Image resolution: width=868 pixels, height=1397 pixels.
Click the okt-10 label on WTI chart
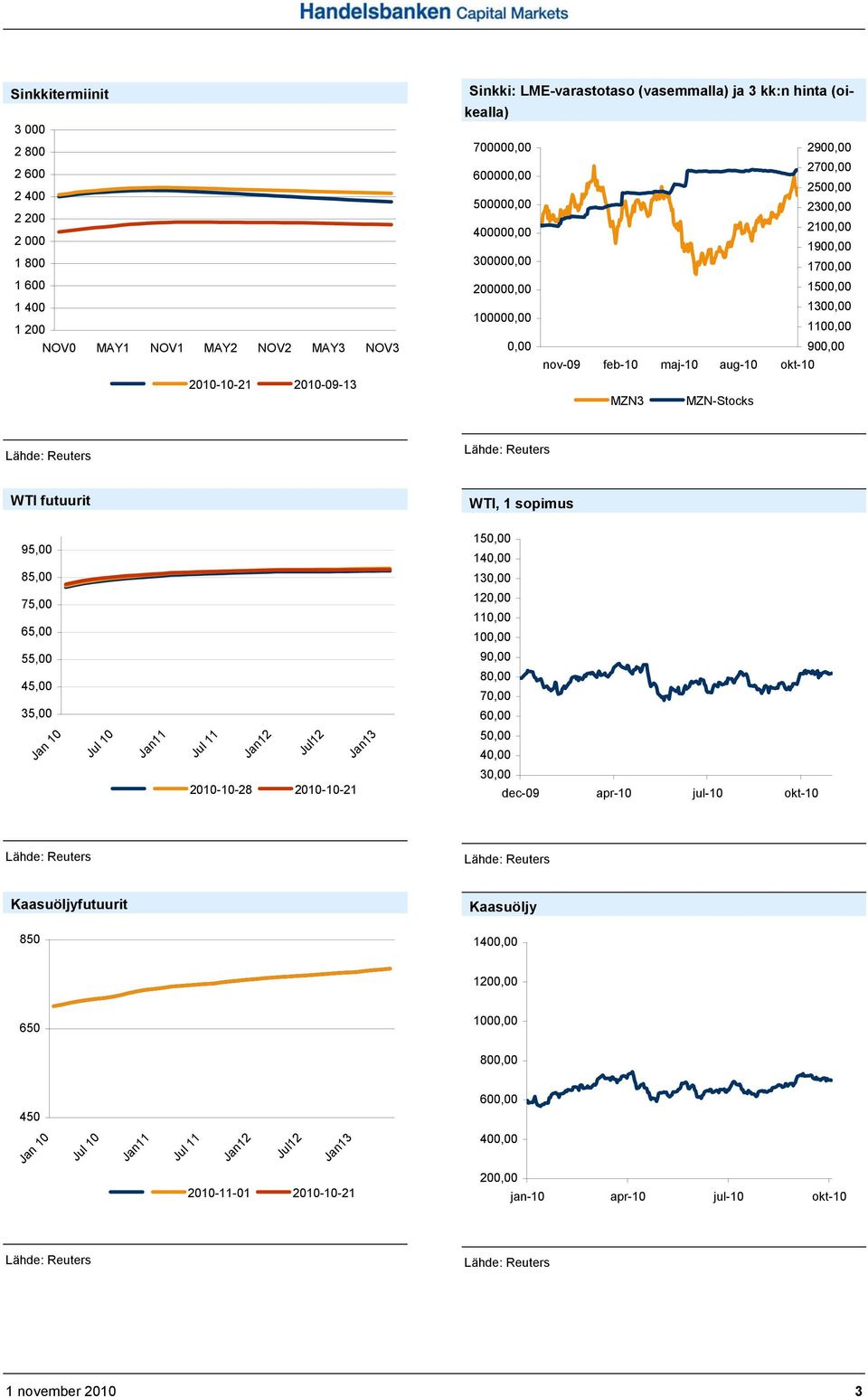coord(801,793)
